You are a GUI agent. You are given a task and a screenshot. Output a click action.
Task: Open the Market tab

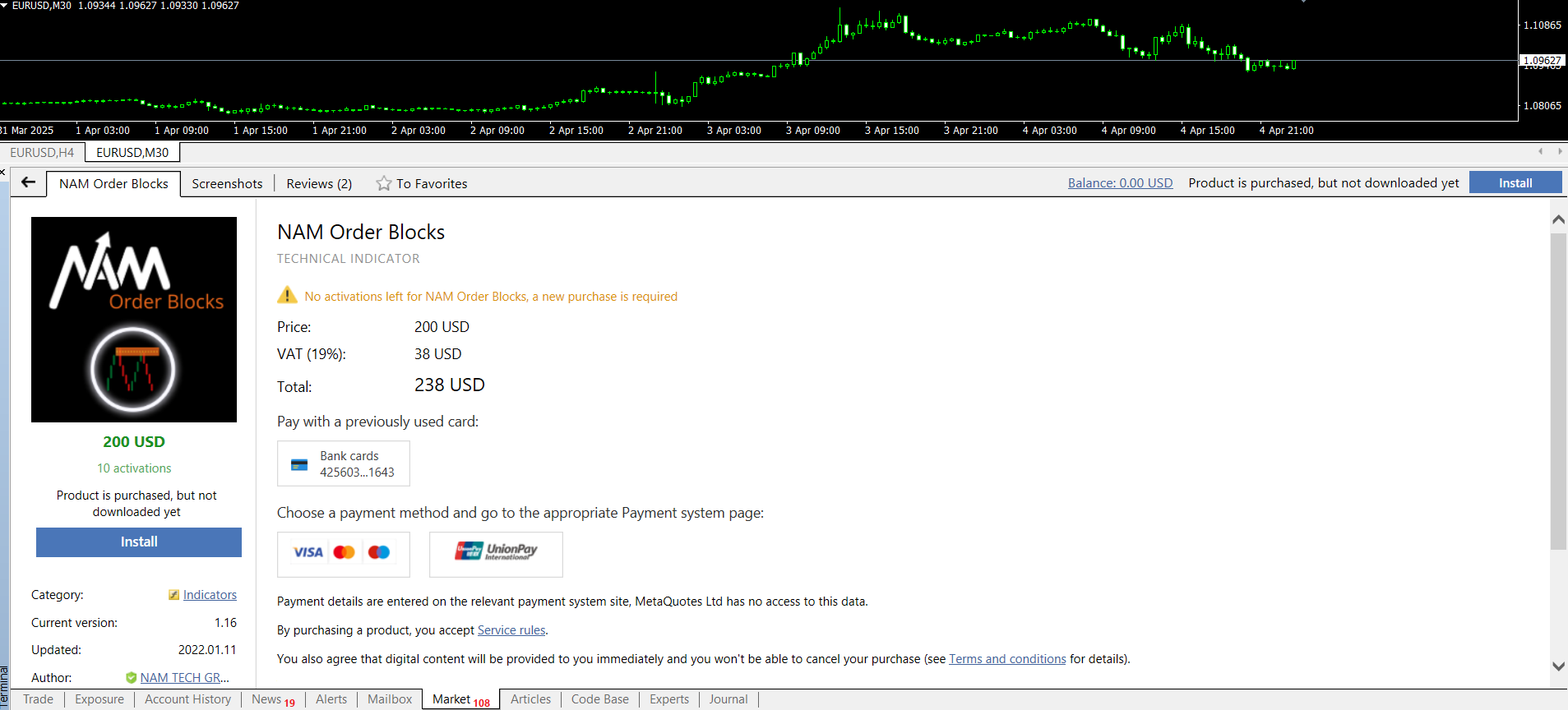[461, 699]
